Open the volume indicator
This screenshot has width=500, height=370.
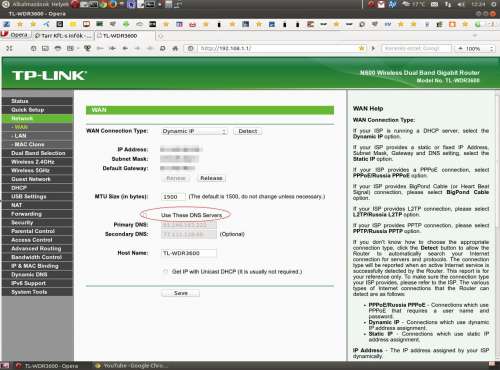pos(461,4)
